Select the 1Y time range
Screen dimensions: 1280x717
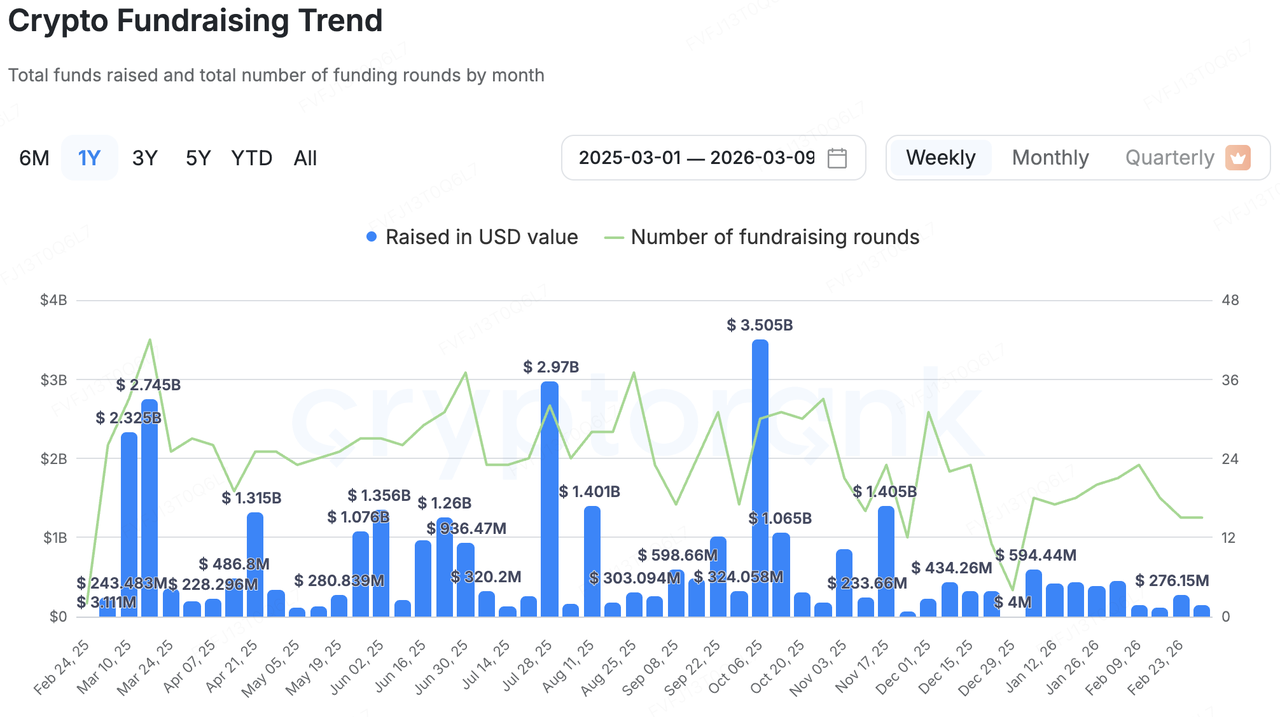pyautogui.click(x=89, y=158)
